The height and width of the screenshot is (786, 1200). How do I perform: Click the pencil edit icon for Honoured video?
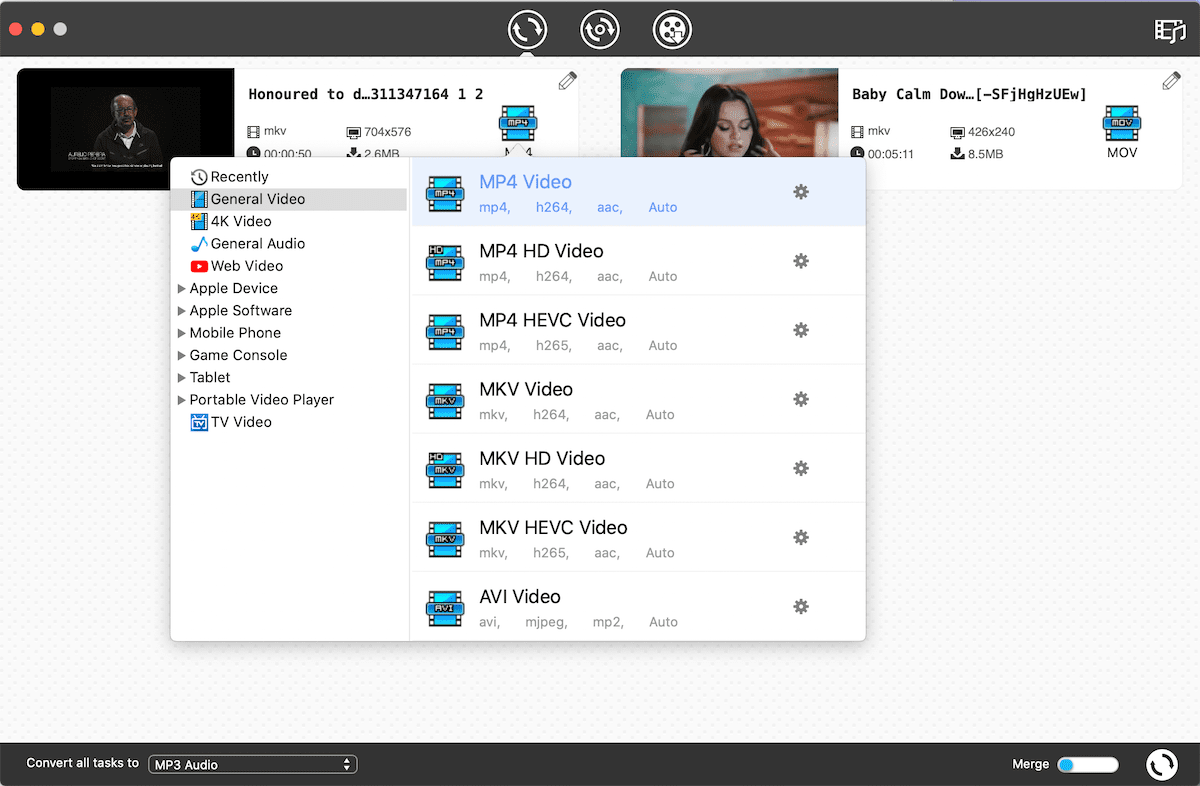click(567, 81)
